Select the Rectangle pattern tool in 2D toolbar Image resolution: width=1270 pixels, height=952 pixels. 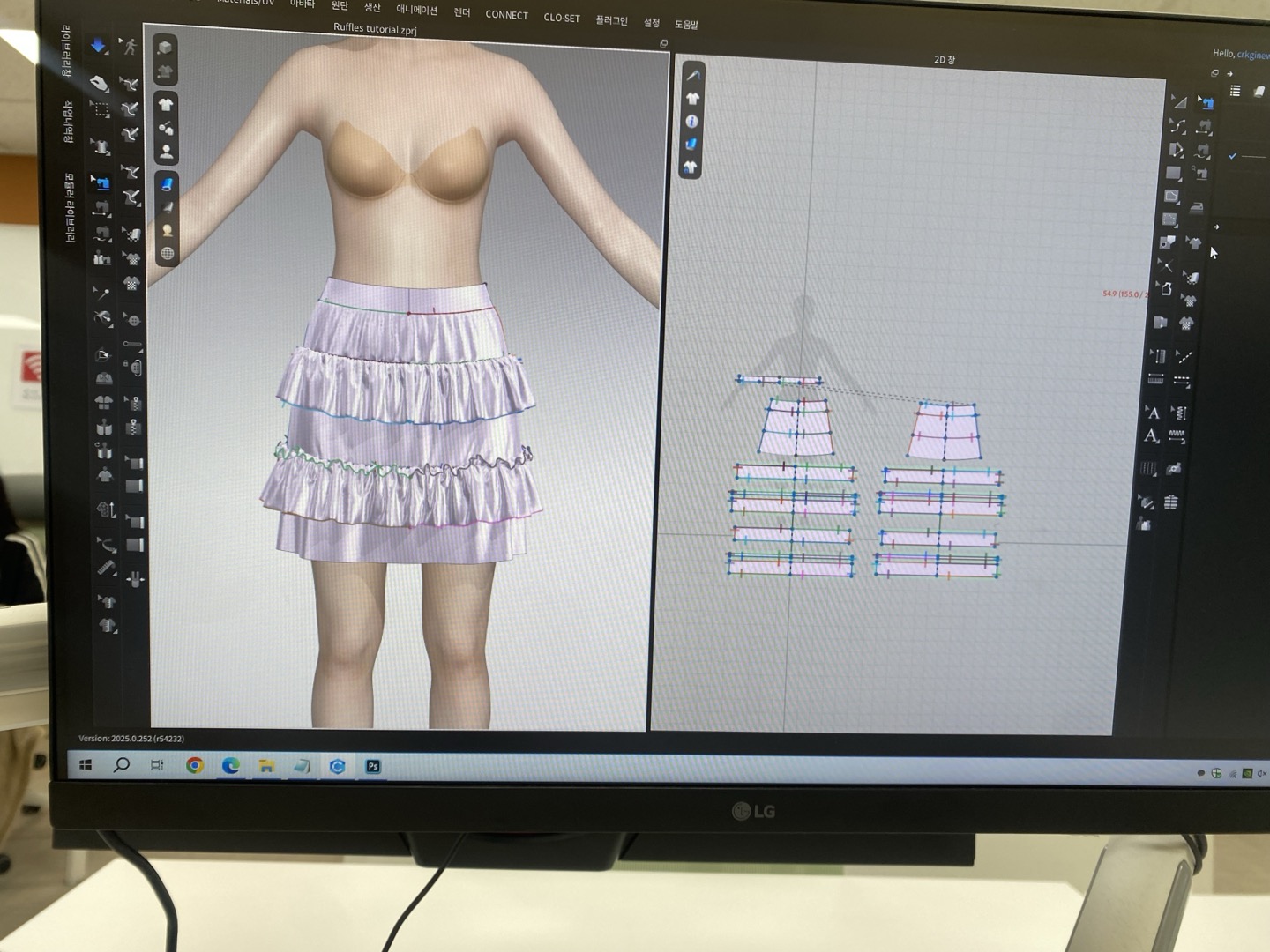[1173, 173]
